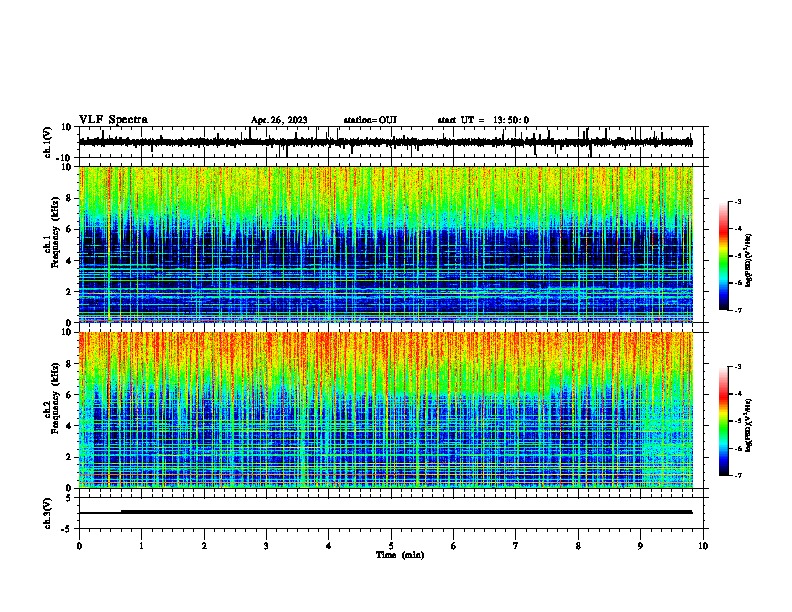Click the "-5" tick on ch.3(V) axis
Viewport: 792px width, 612px height.
click(67, 529)
